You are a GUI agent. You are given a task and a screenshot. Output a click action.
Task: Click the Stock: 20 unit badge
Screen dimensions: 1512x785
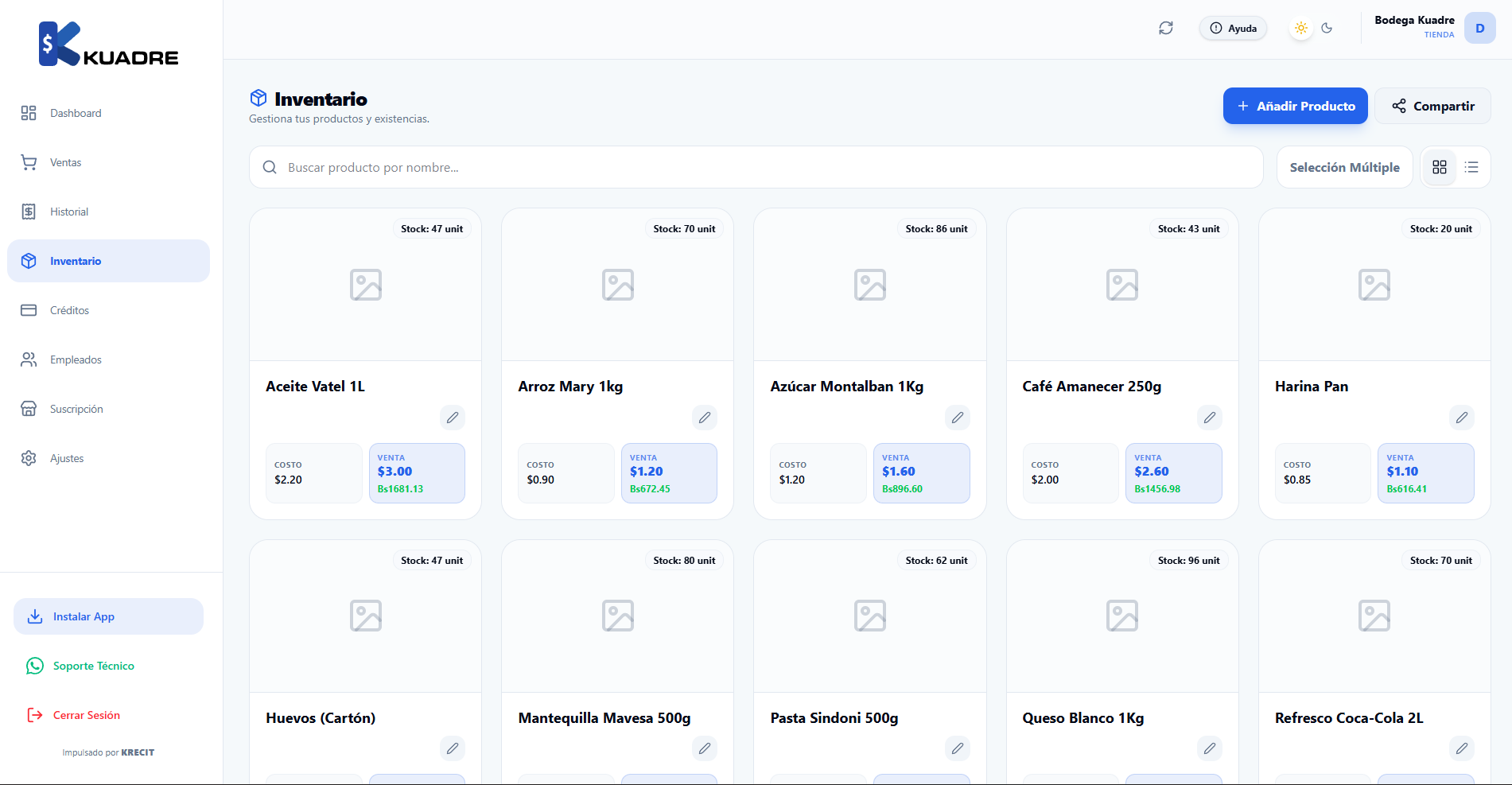tap(1441, 229)
